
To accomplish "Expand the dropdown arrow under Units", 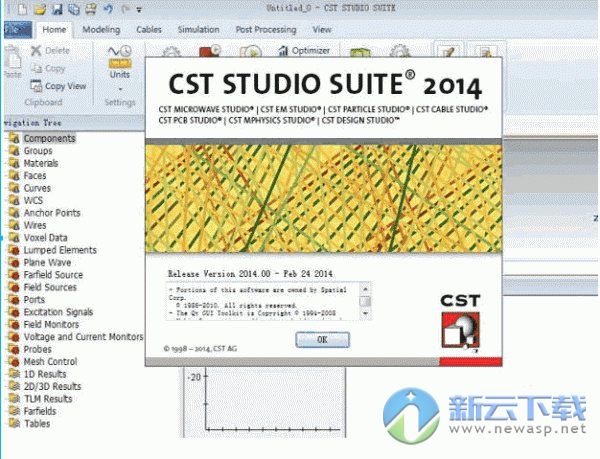I will [x=120, y=89].
